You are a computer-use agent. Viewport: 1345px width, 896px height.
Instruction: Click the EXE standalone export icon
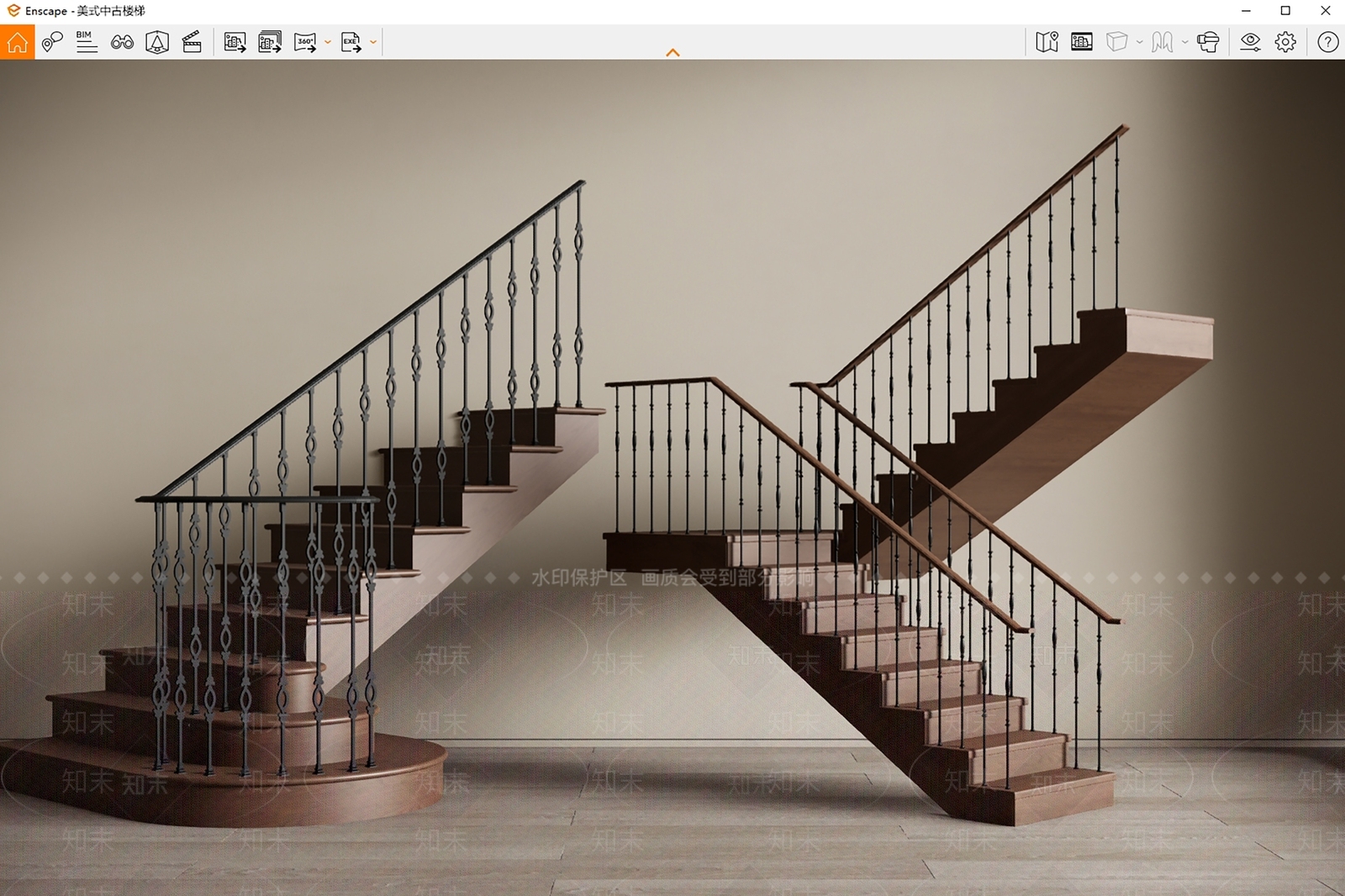pos(351,42)
